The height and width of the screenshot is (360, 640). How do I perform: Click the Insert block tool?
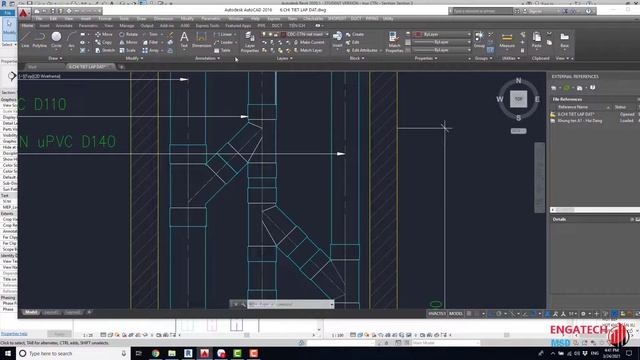(337, 40)
